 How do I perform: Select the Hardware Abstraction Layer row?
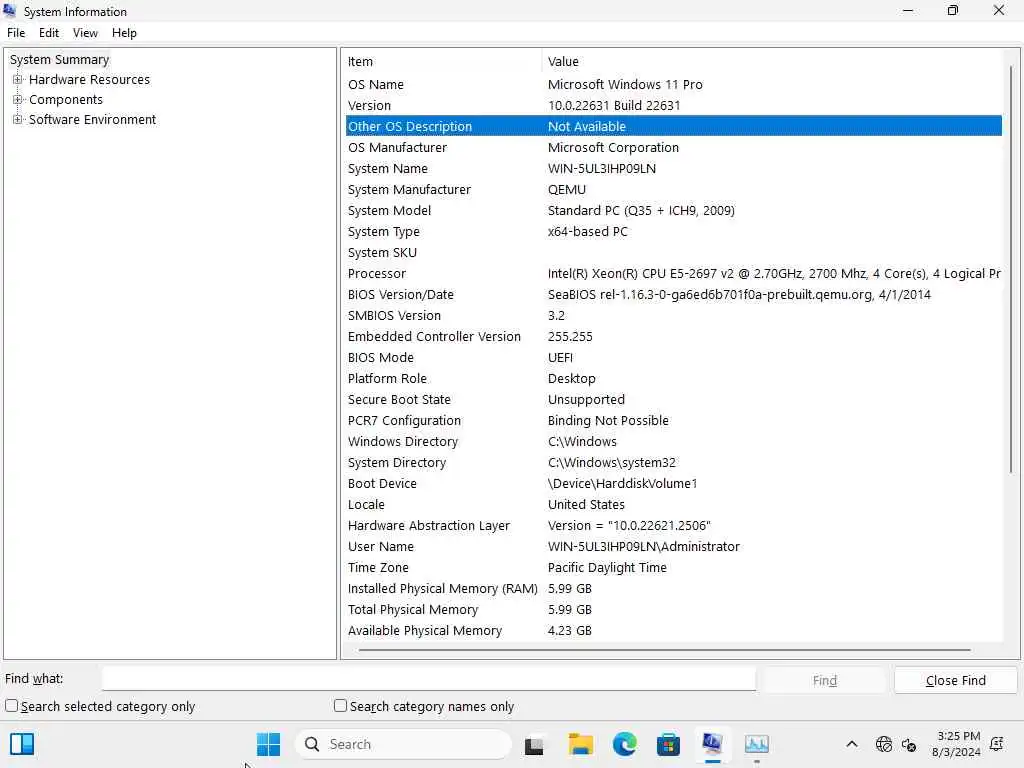pyautogui.click(x=673, y=526)
